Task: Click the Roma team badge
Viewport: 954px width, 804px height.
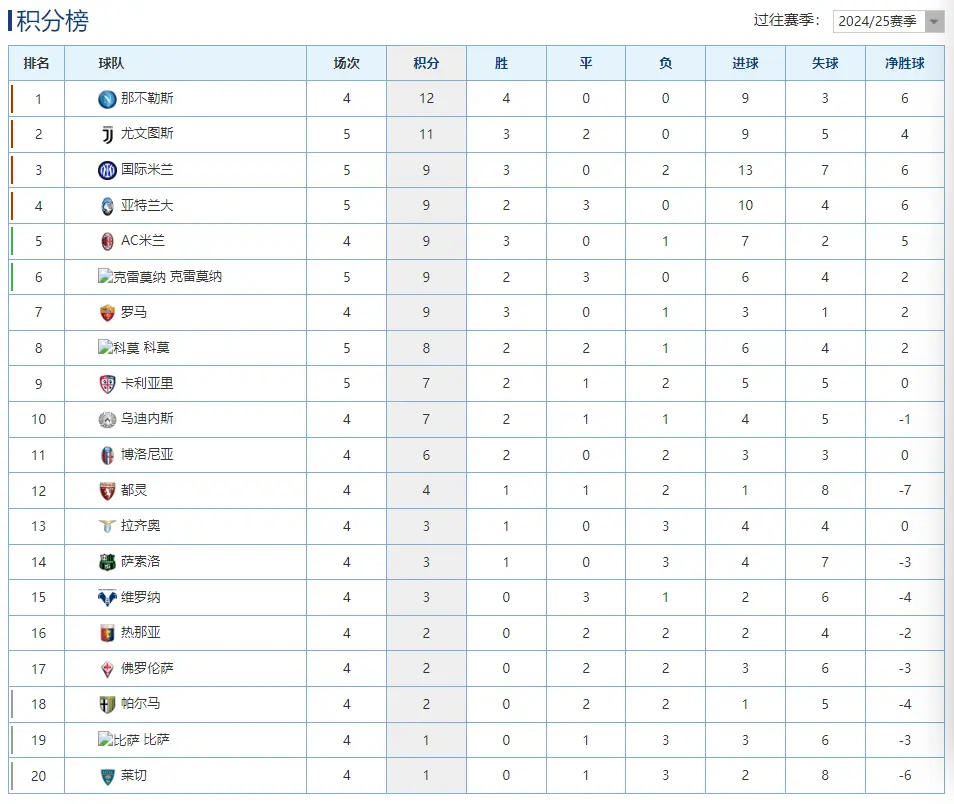Action: [x=107, y=312]
